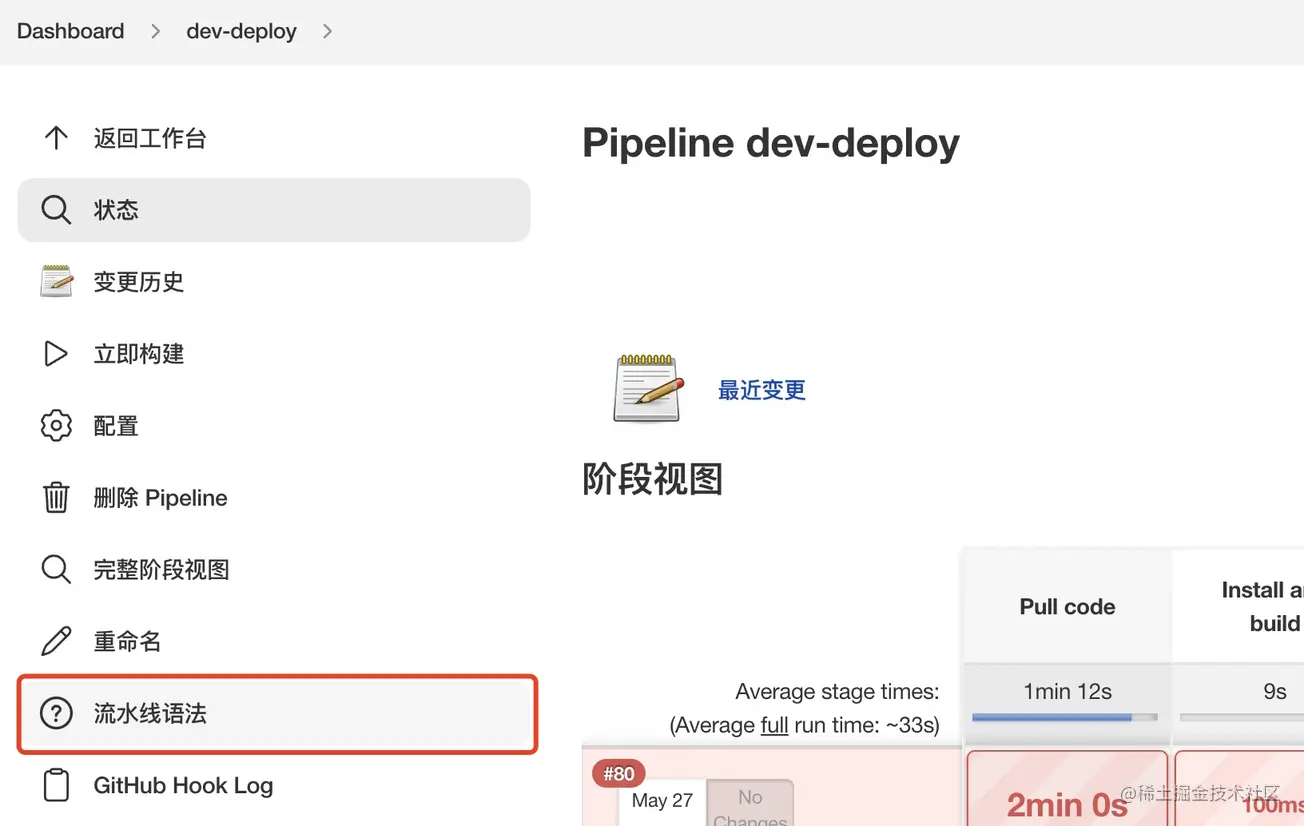
Task: Click the pencil icon for 重命名
Action: pos(56,641)
